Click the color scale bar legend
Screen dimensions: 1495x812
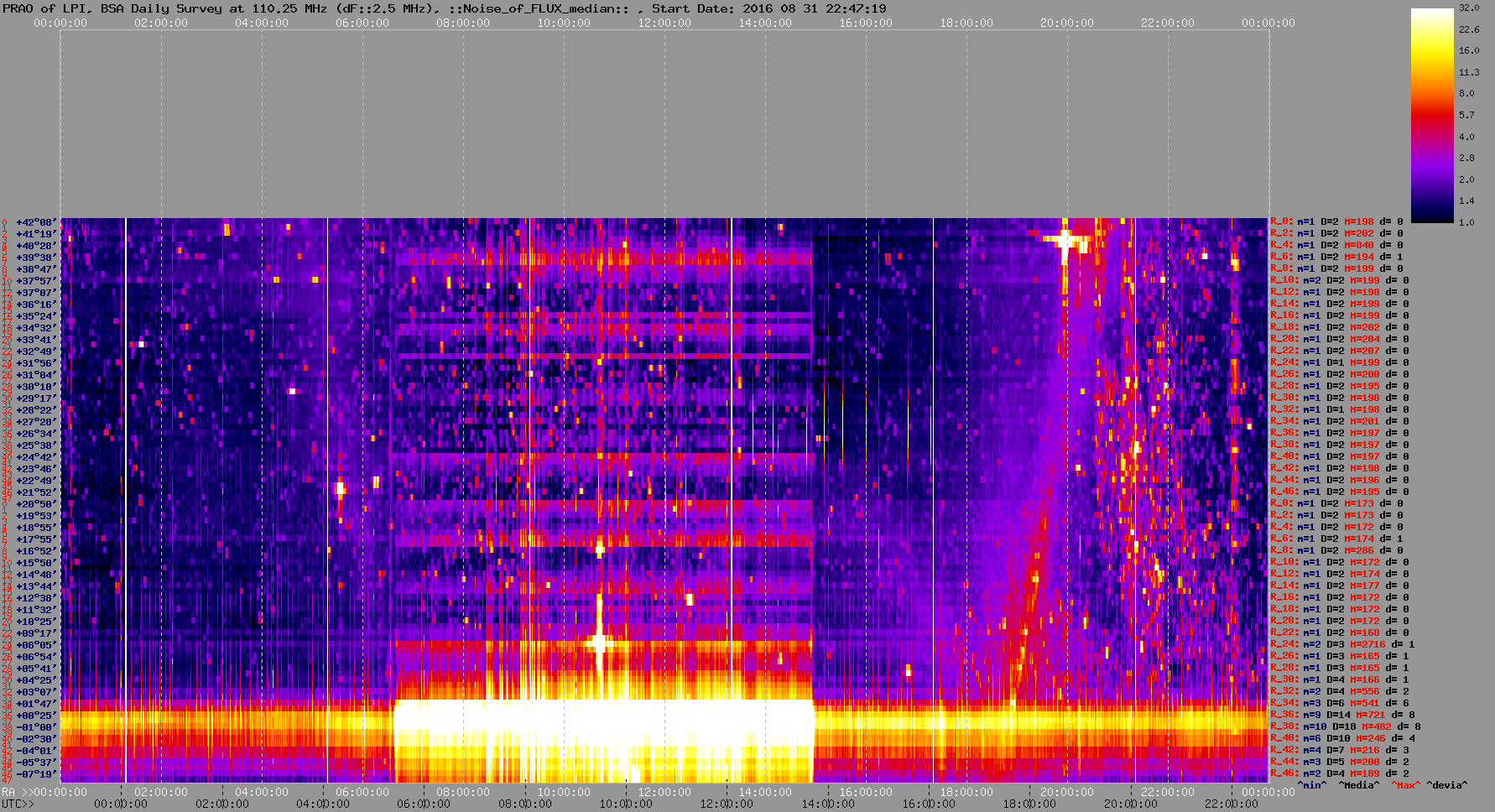pyautogui.click(x=1432, y=115)
